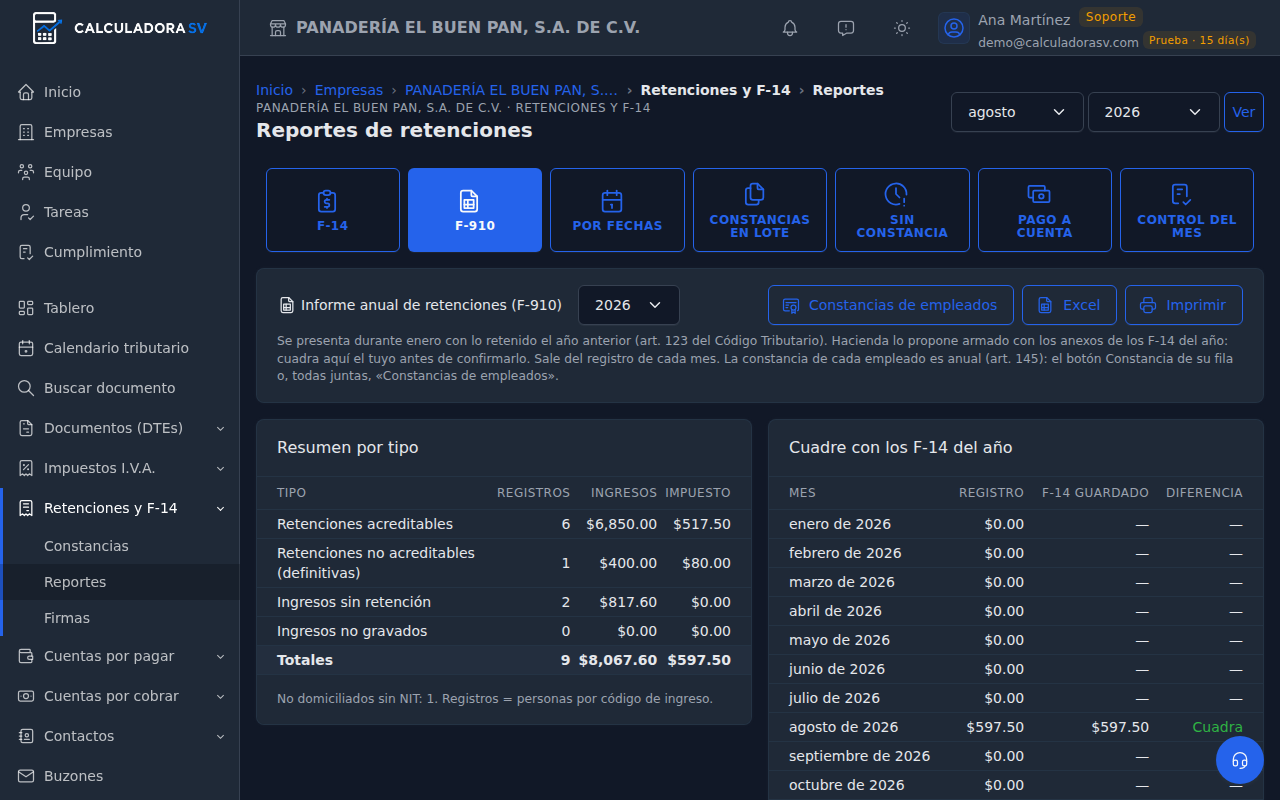The image size is (1280, 800).
Task: Select Reportes submenu item
Action: click(x=120, y=582)
